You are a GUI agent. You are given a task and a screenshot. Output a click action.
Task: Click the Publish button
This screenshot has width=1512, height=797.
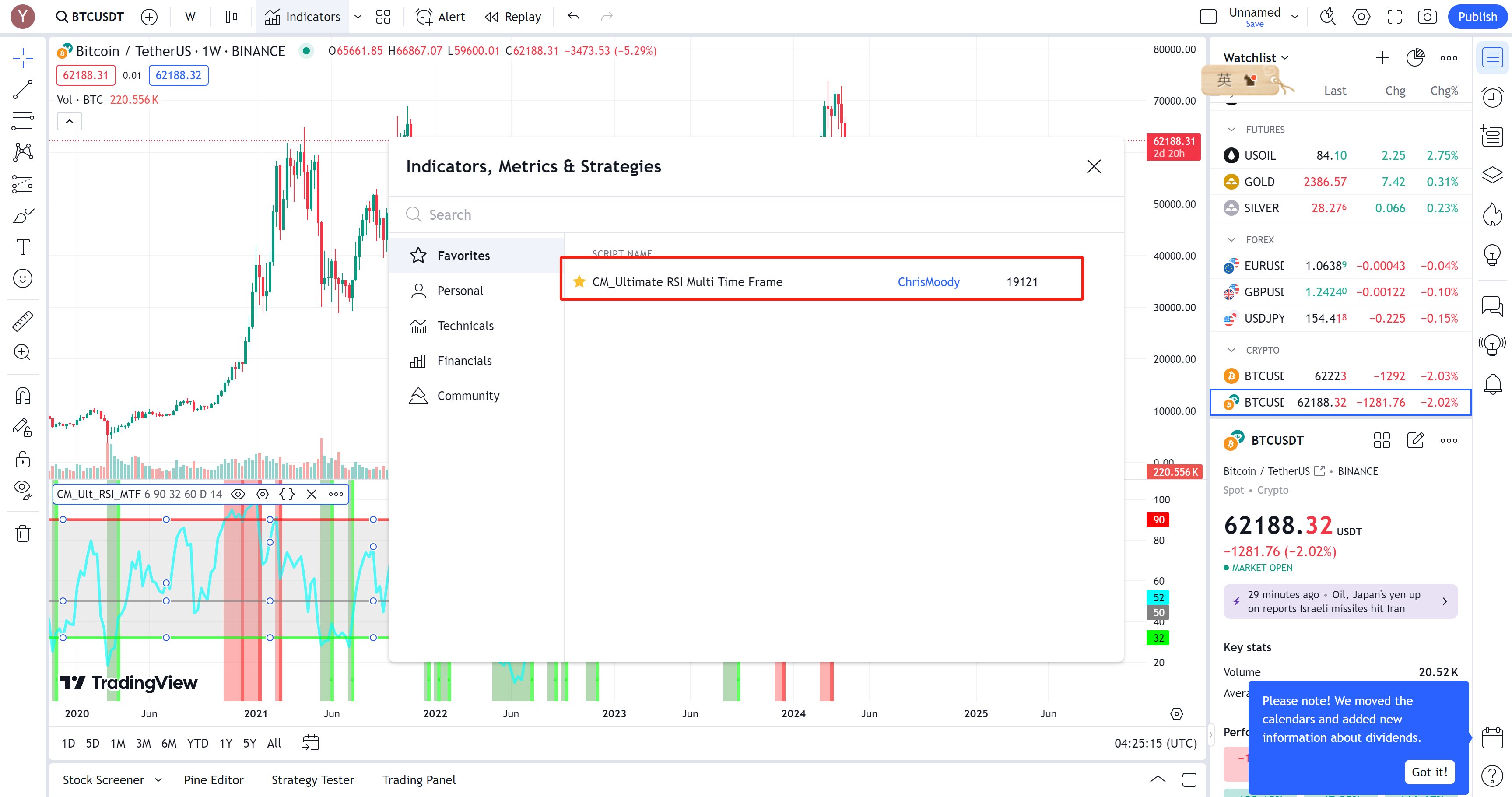click(1477, 17)
